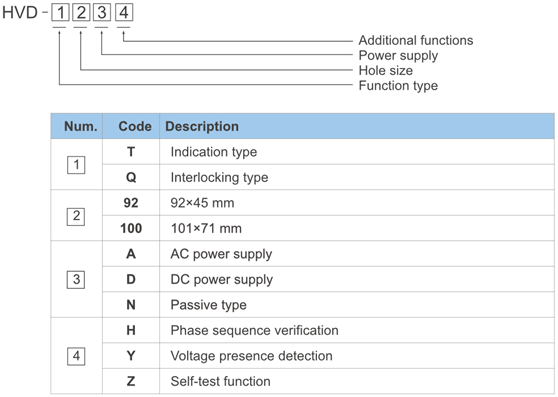Click '101×71 mm' description
Image resolution: width=558 pixels, height=397 pixels.
point(206,228)
